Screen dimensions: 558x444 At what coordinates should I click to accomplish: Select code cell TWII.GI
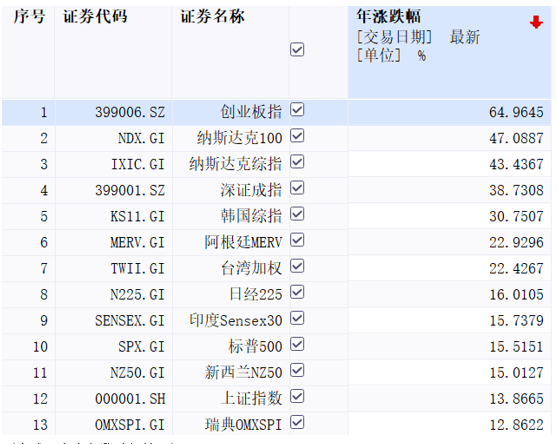pyautogui.click(x=138, y=269)
